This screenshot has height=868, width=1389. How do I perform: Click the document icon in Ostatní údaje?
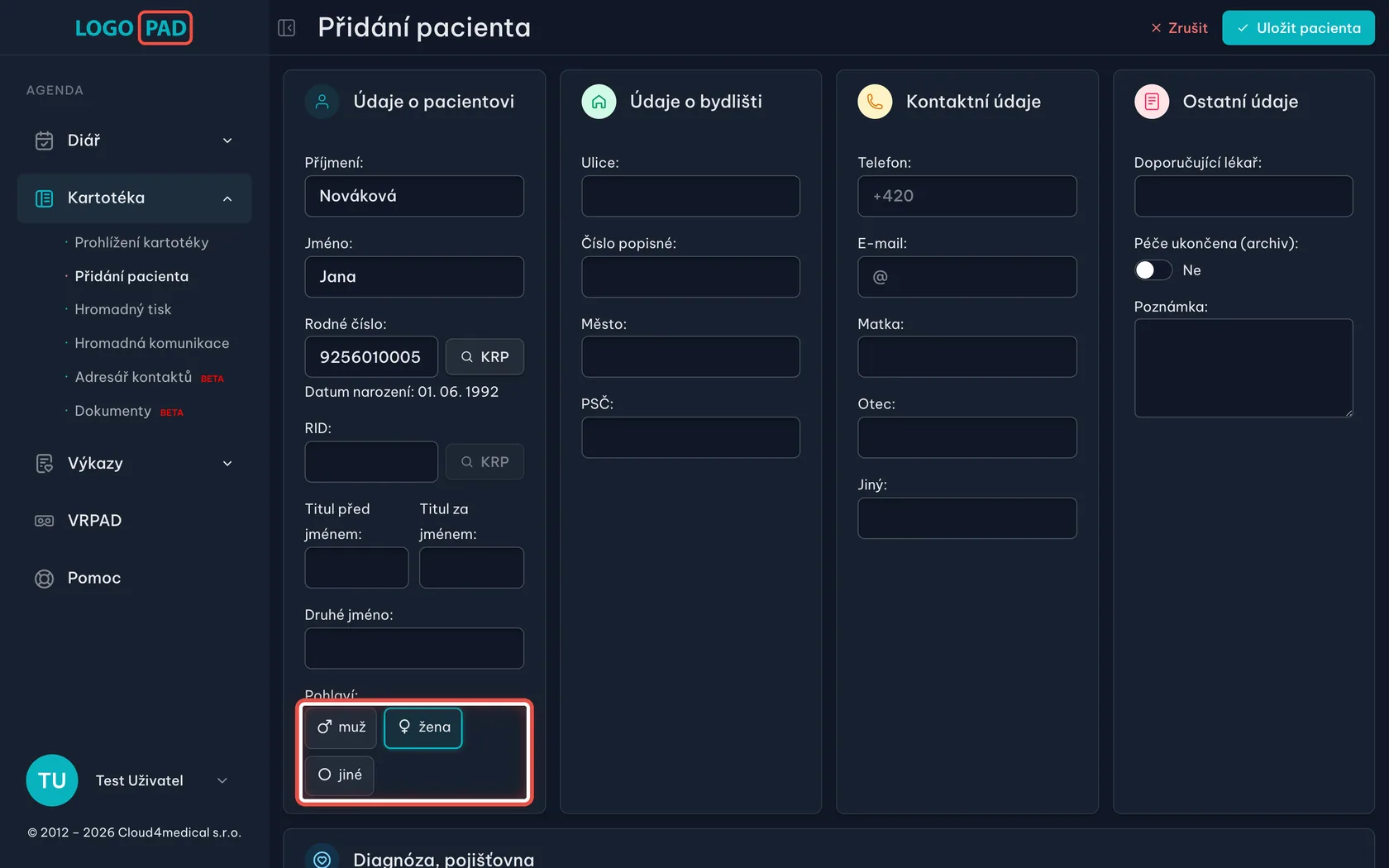click(1152, 102)
